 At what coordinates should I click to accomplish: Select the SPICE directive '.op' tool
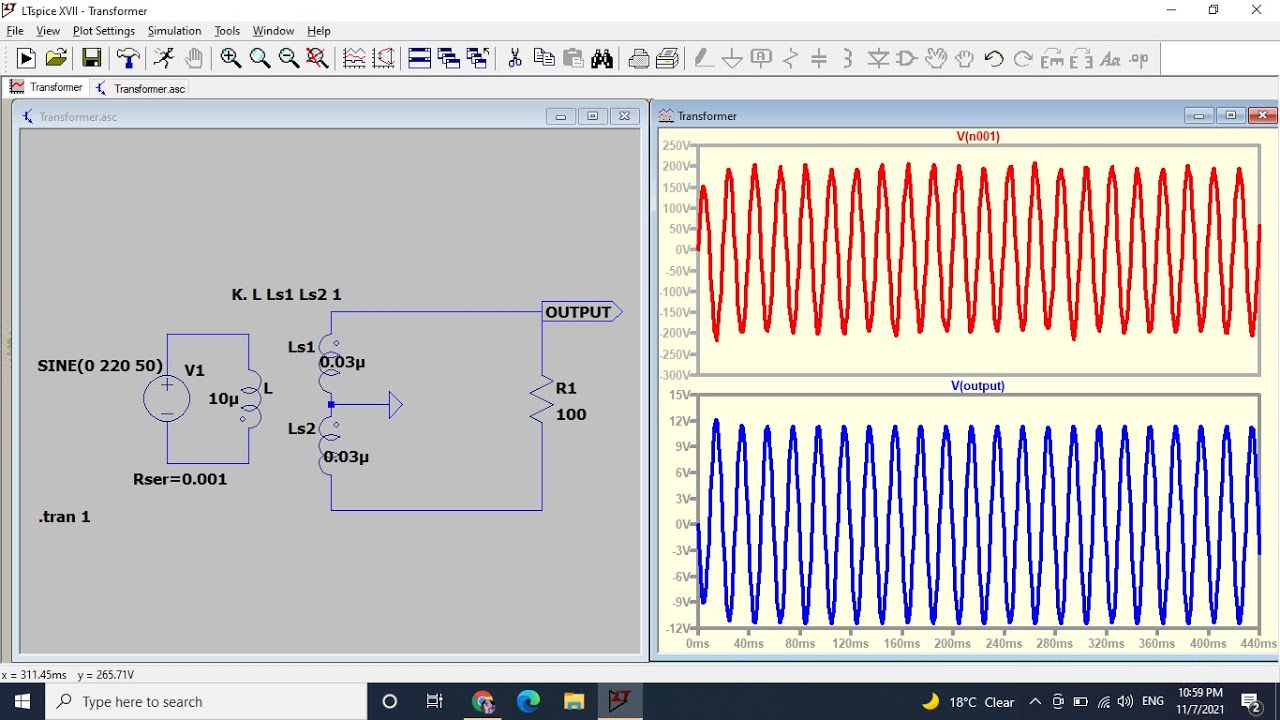tap(1139, 58)
